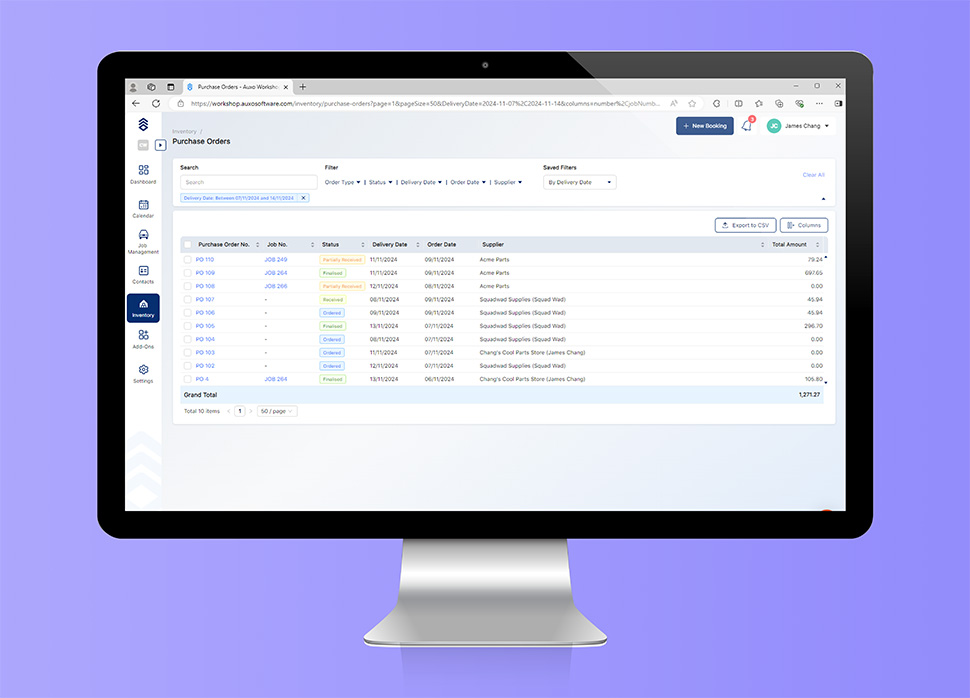Open the Dashboard from the sidebar
This screenshot has height=698, width=970.
[143, 170]
